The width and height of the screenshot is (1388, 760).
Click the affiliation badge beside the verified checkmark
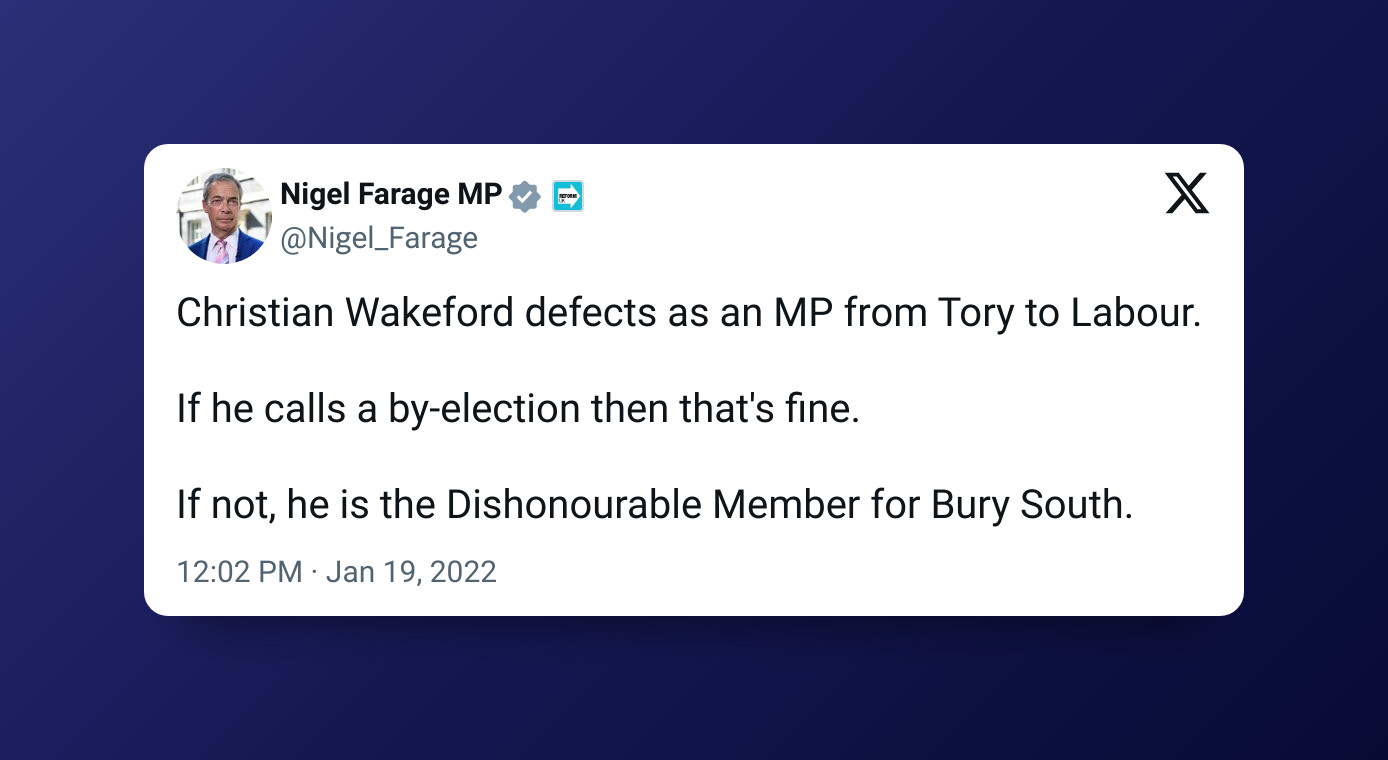pos(568,196)
